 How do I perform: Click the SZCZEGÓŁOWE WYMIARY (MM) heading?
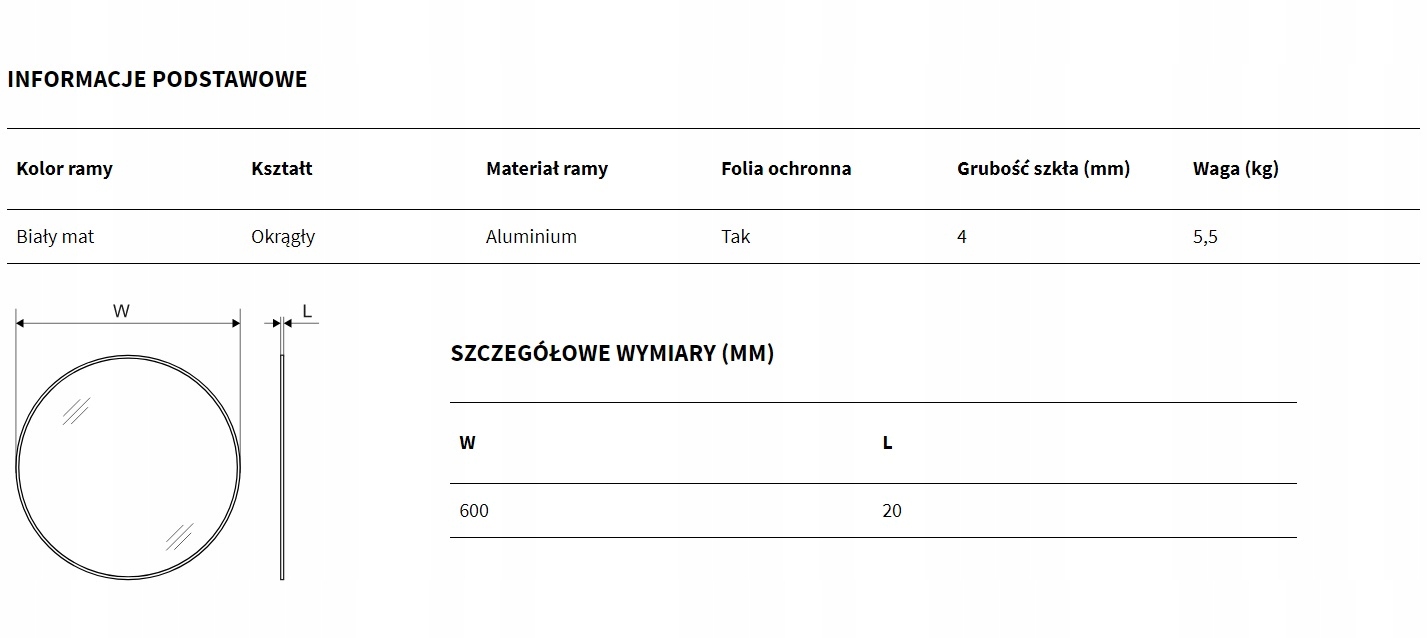click(612, 353)
